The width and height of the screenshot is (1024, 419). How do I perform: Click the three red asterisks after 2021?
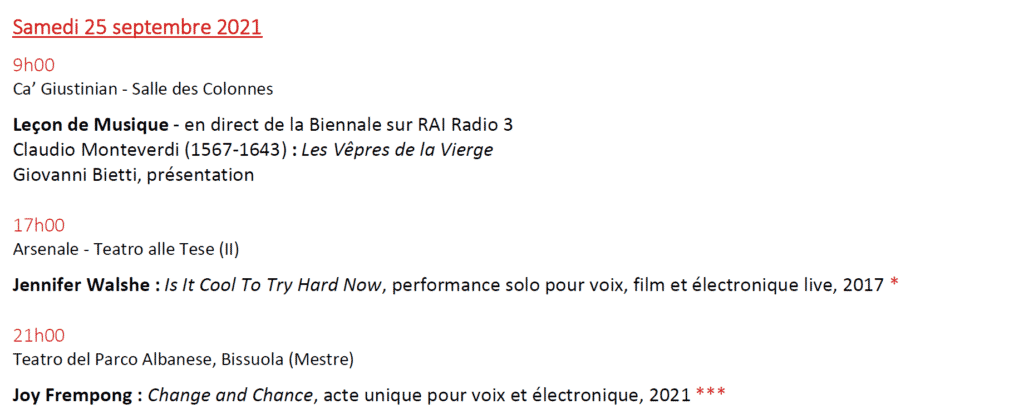pyautogui.click(x=709, y=393)
